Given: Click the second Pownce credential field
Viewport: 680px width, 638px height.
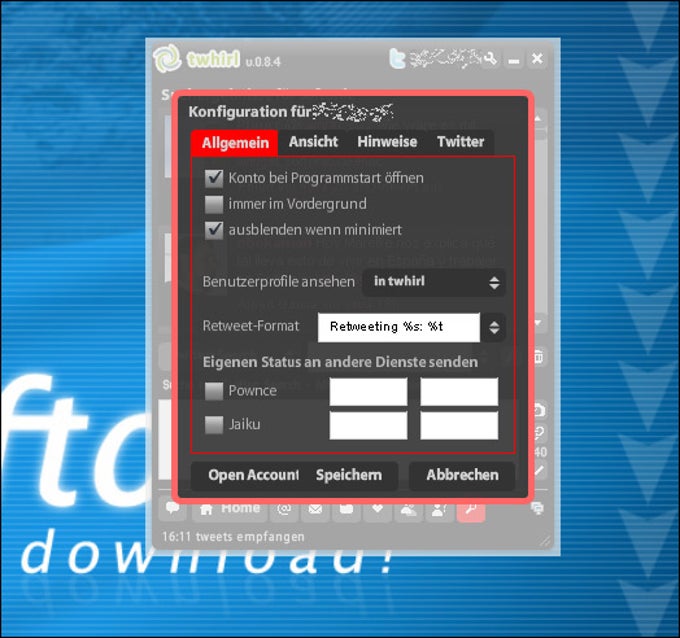Looking at the screenshot, I should [459, 392].
